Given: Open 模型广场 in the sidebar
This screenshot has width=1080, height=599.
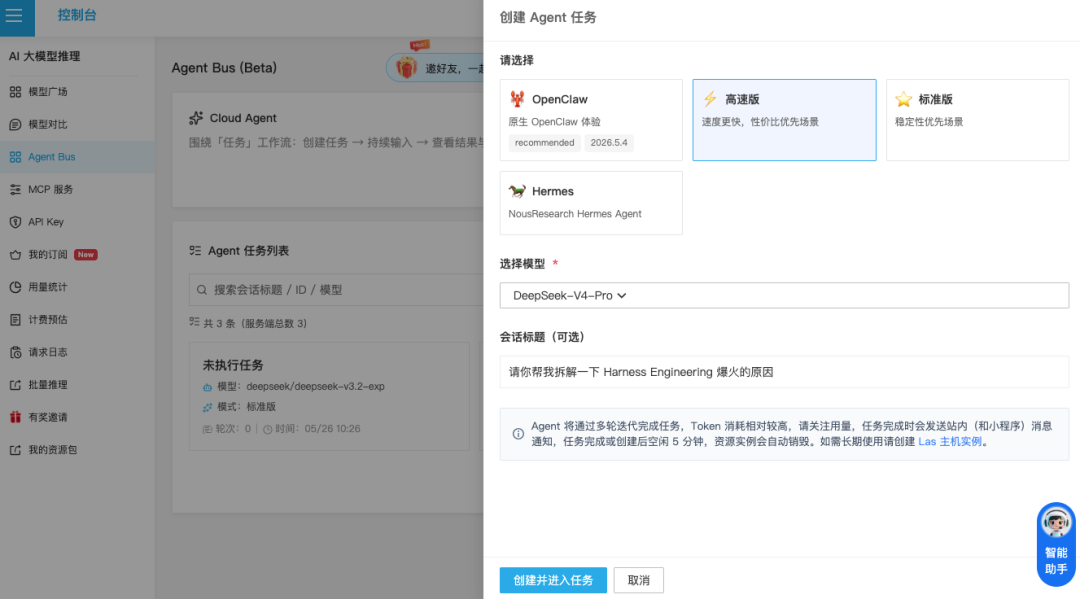Looking at the screenshot, I should (77, 92).
